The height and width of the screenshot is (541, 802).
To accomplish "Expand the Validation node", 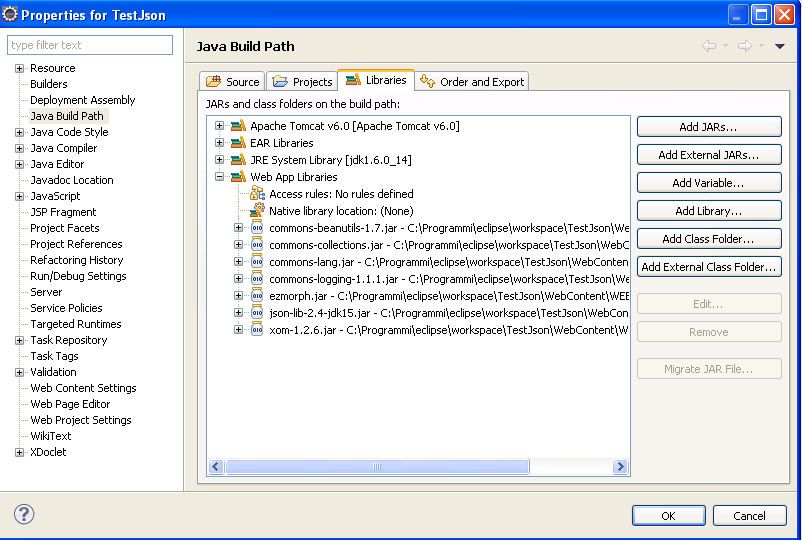I will click(x=19, y=372).
